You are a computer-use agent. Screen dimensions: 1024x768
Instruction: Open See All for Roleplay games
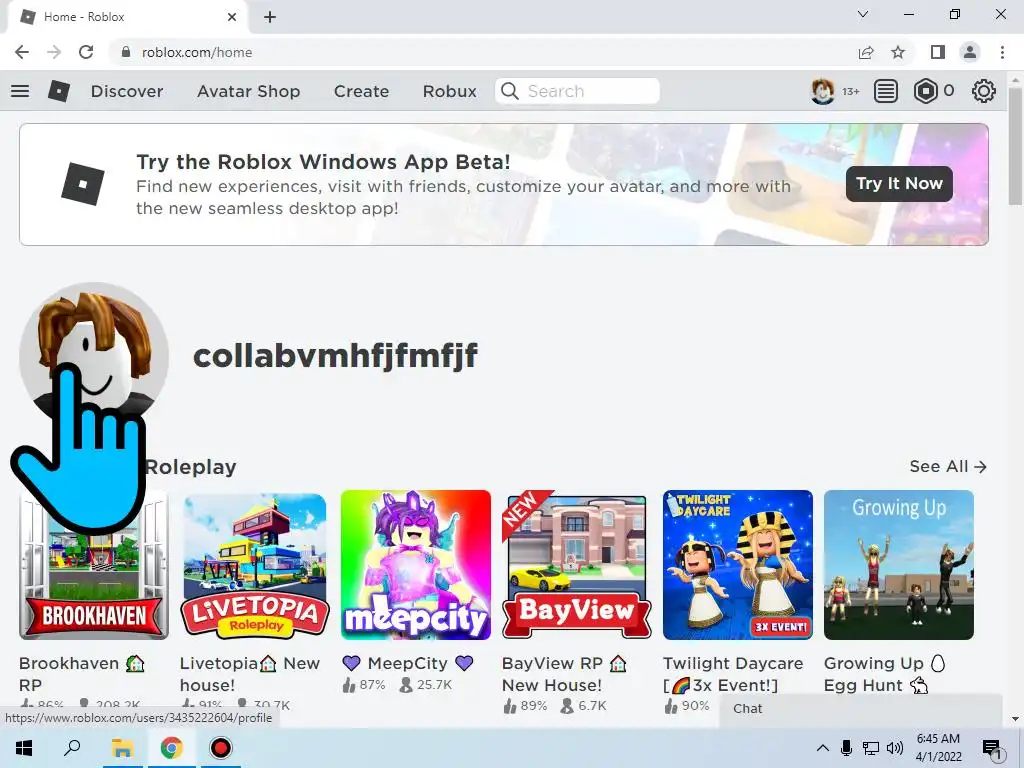(948, 466)
